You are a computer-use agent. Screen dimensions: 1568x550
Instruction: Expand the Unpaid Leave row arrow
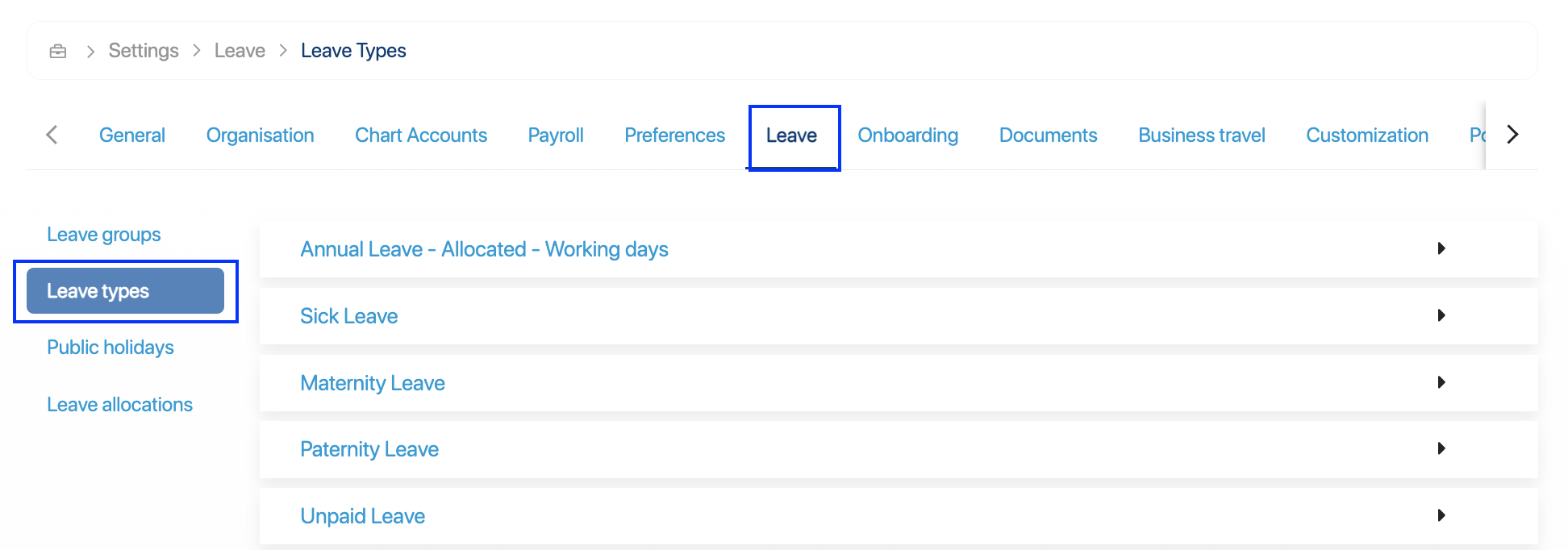1441,515
